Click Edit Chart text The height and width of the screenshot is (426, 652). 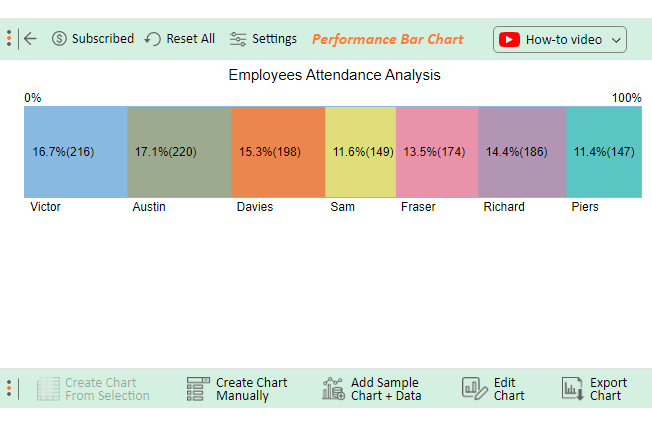(509, 389)
